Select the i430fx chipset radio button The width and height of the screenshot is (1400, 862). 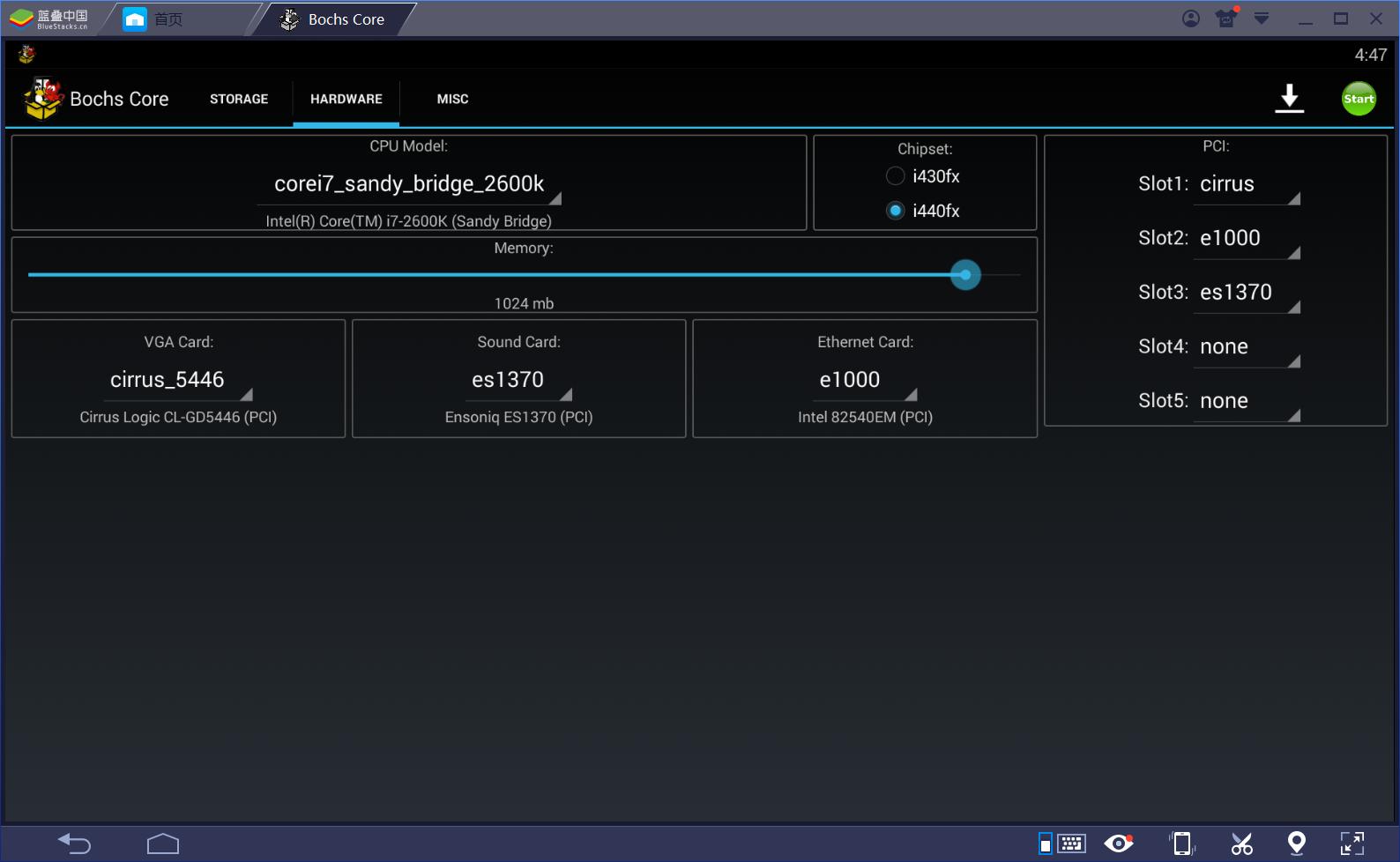click(x=895, y=176)
